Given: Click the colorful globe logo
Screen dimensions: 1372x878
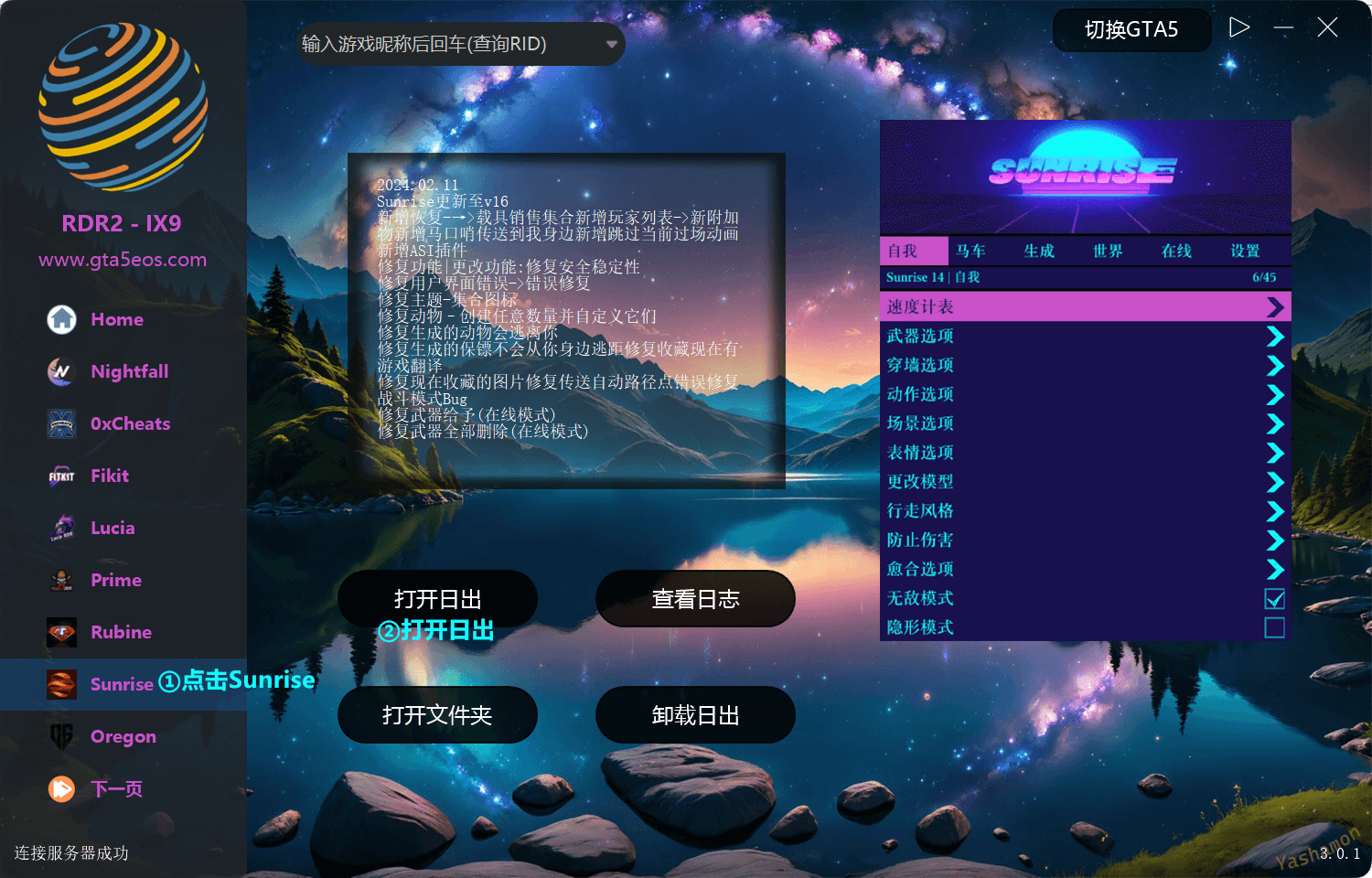Looking at the screenshot, I should pos(123,107).
